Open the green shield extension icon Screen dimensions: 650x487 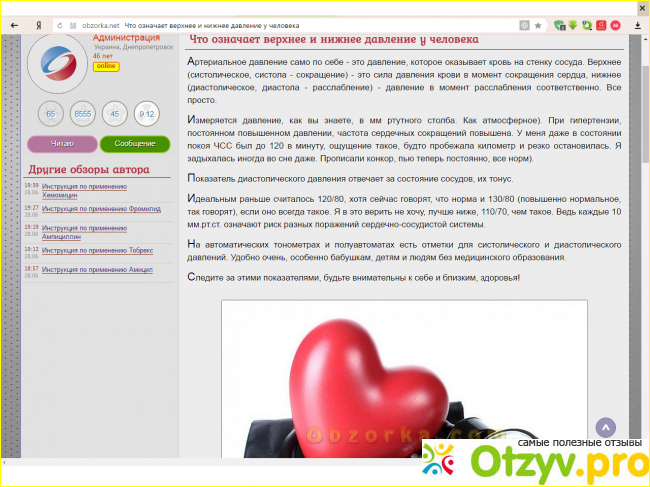pyautogui.click(x=560, y=22)
